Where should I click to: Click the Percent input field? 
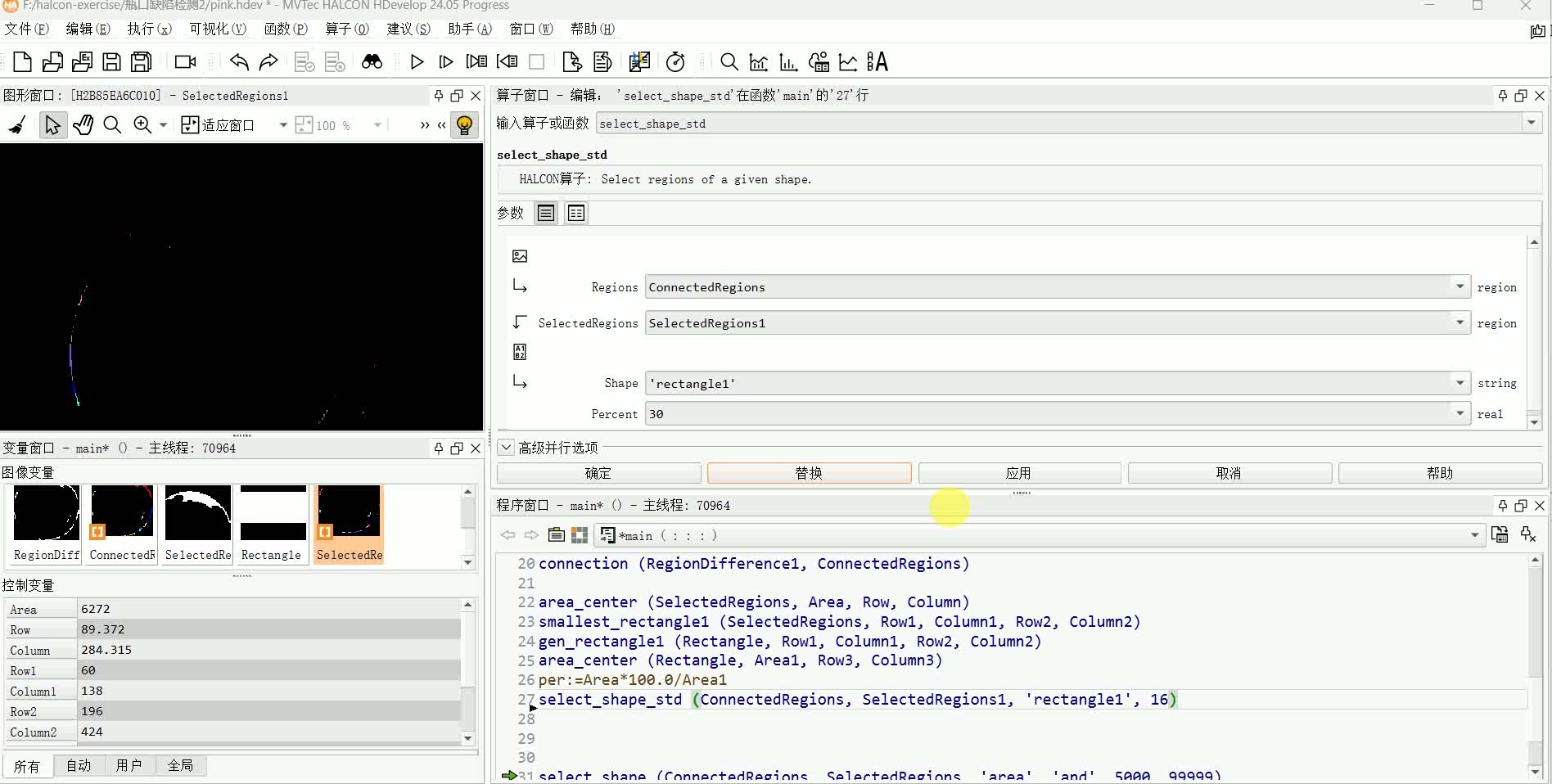pyautogui.click(x=1048, y=414)
